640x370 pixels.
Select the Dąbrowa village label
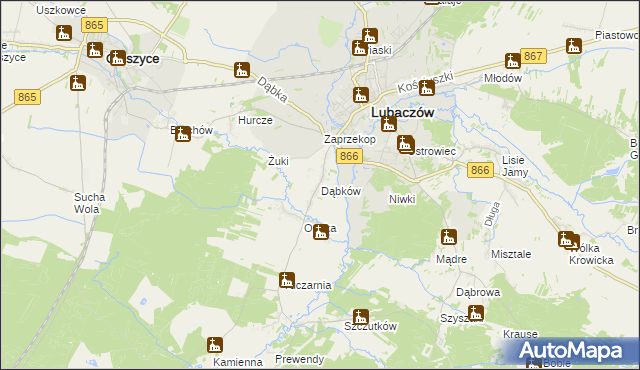tap(478, 292)
